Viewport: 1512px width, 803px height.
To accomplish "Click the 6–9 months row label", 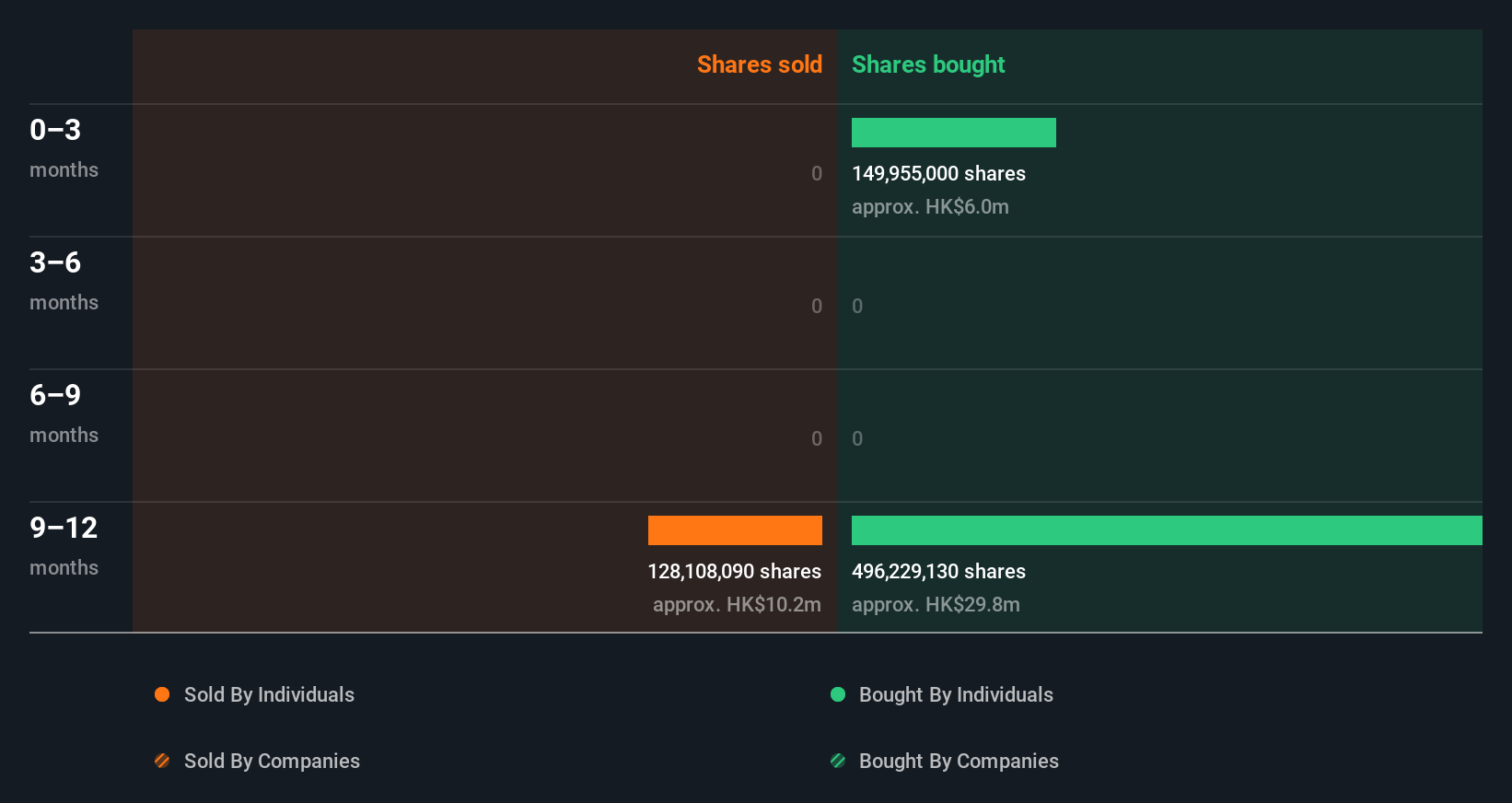I will click(64, 413).
